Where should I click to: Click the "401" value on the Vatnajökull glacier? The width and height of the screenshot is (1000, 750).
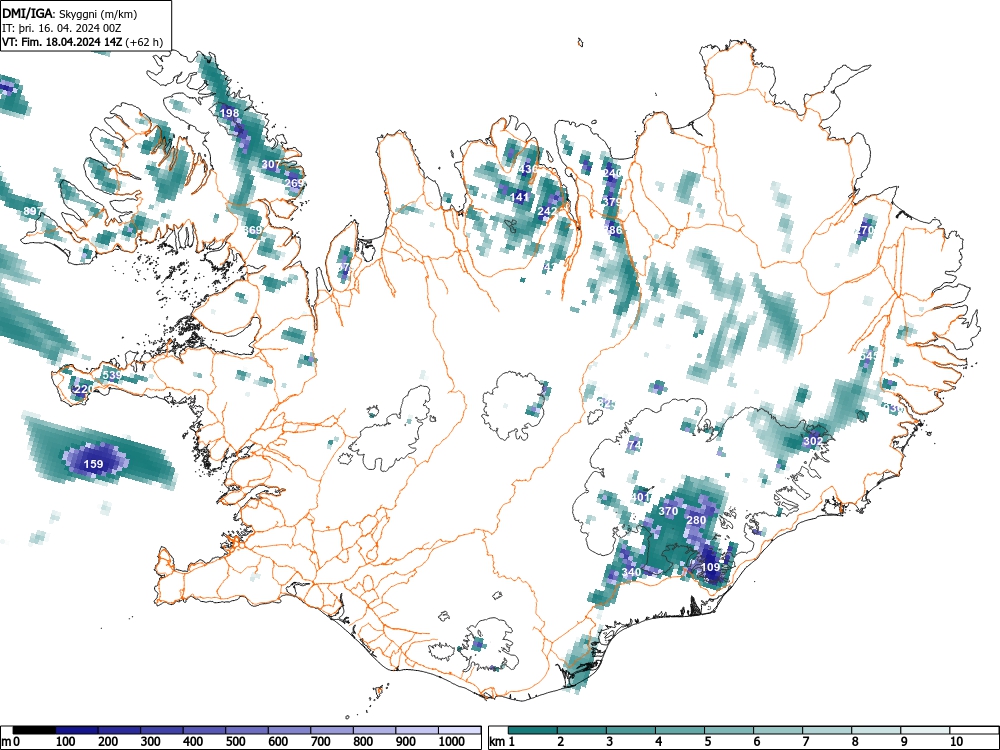pyautogui.click(x=640, y=497)
